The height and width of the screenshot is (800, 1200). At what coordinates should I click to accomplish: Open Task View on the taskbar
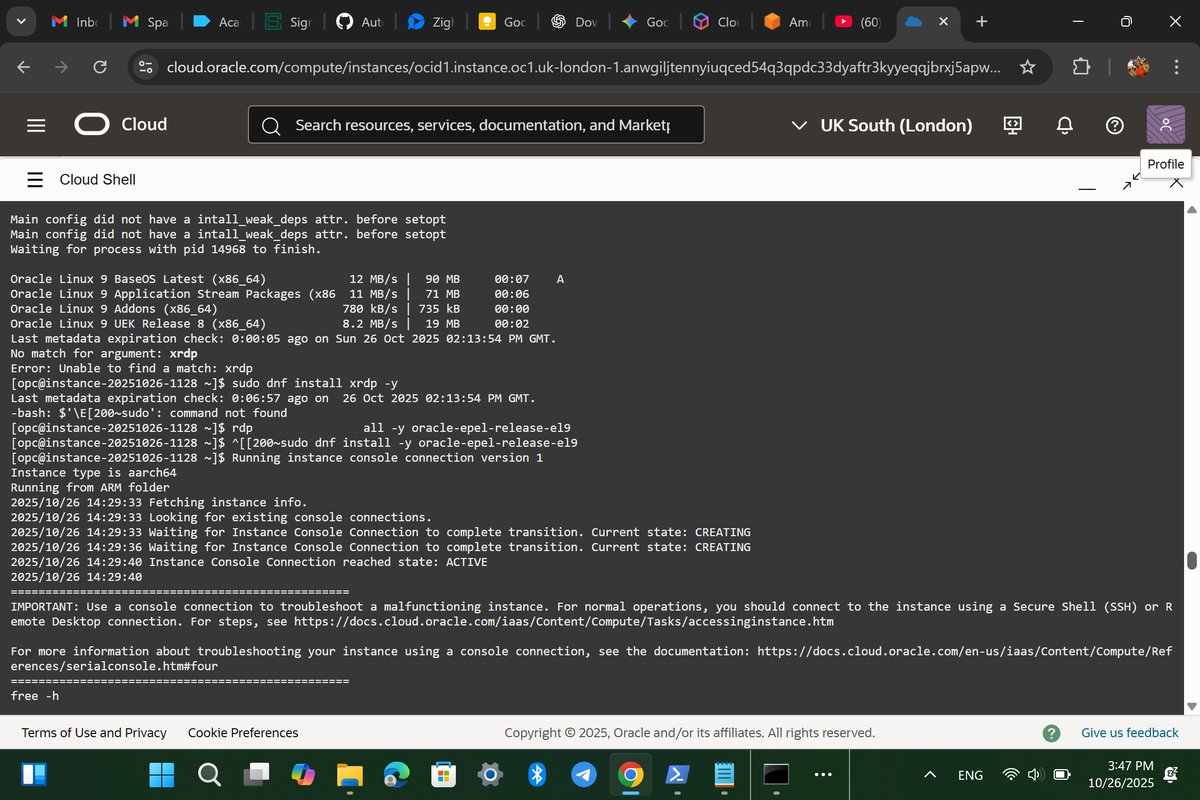(257, 774)
